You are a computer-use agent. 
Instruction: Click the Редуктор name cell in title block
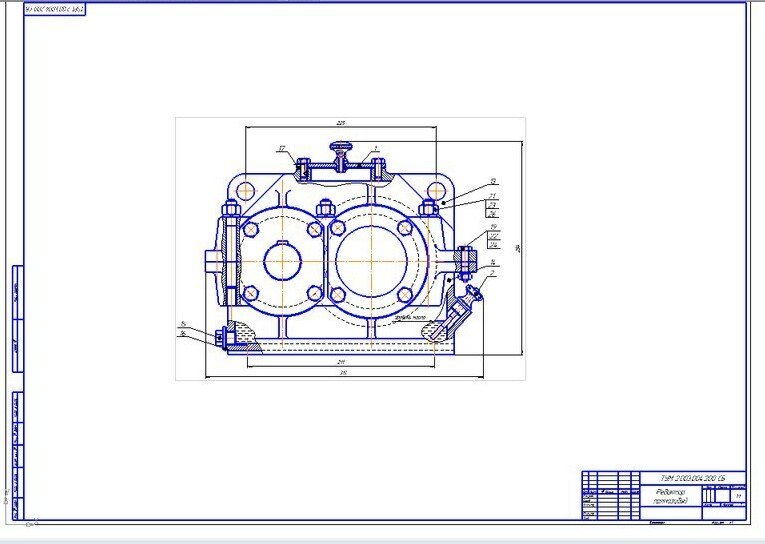point(670,497)
